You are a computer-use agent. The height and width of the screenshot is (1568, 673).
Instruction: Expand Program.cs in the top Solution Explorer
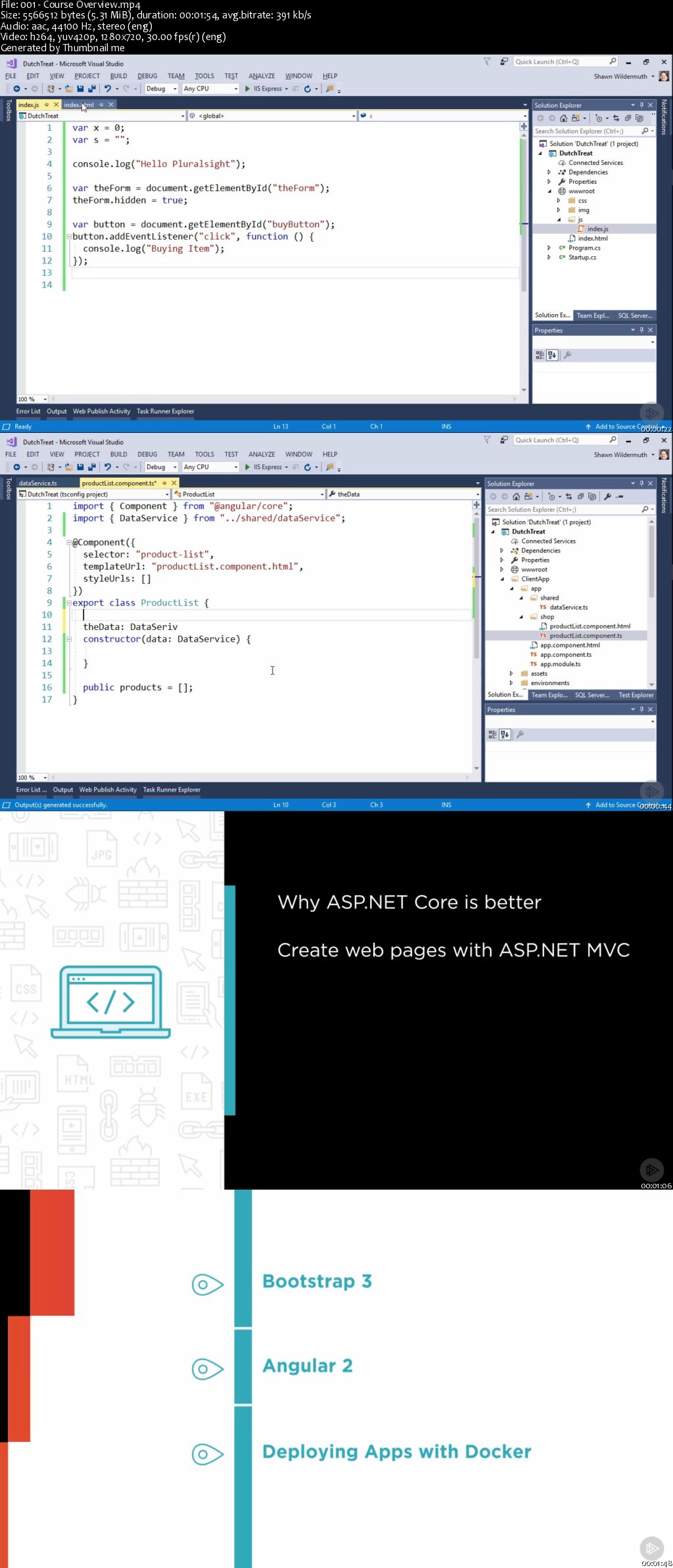(x=549, y=248)
